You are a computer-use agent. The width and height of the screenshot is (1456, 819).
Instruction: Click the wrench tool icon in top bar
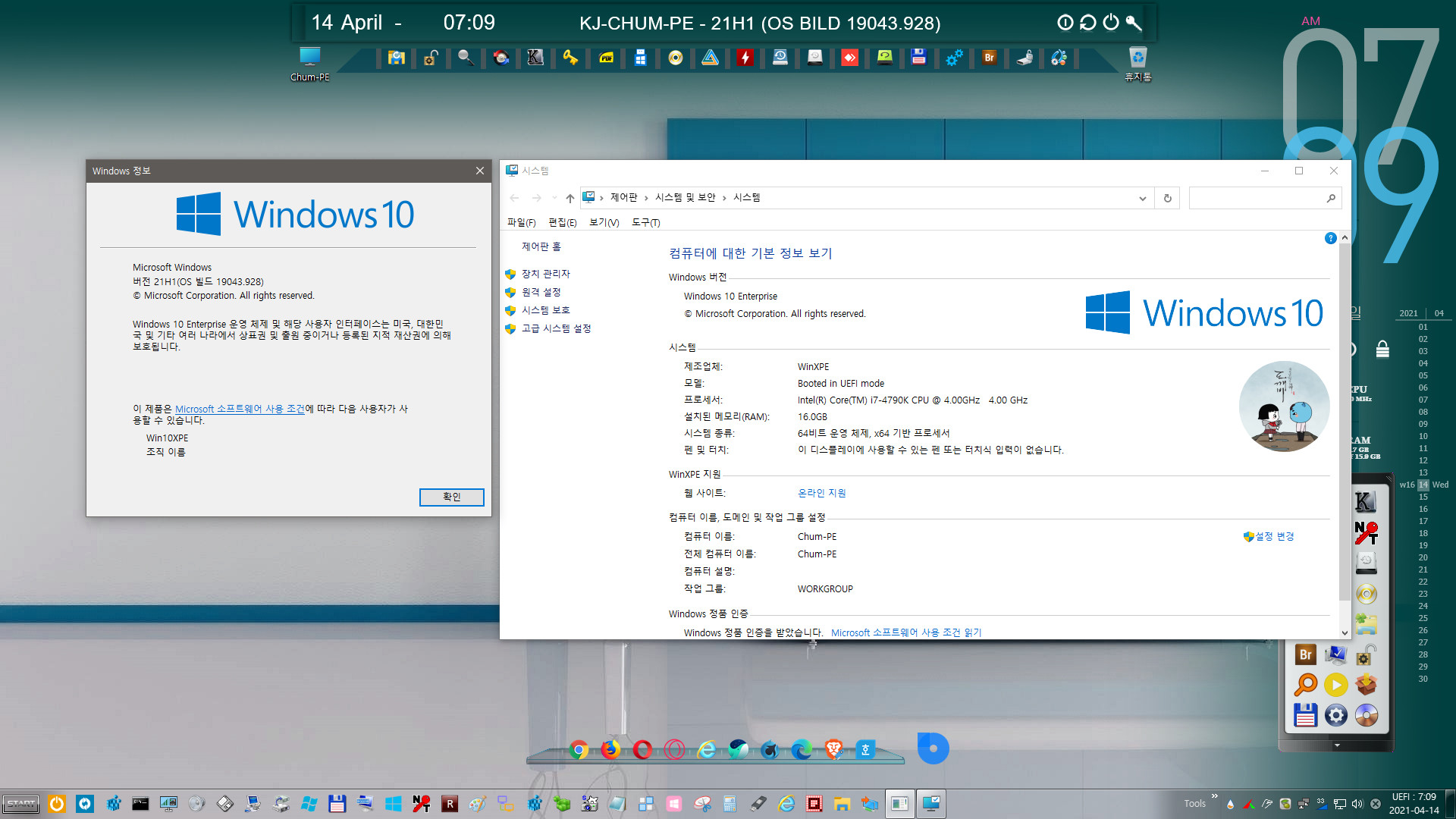pos(1133,23)
